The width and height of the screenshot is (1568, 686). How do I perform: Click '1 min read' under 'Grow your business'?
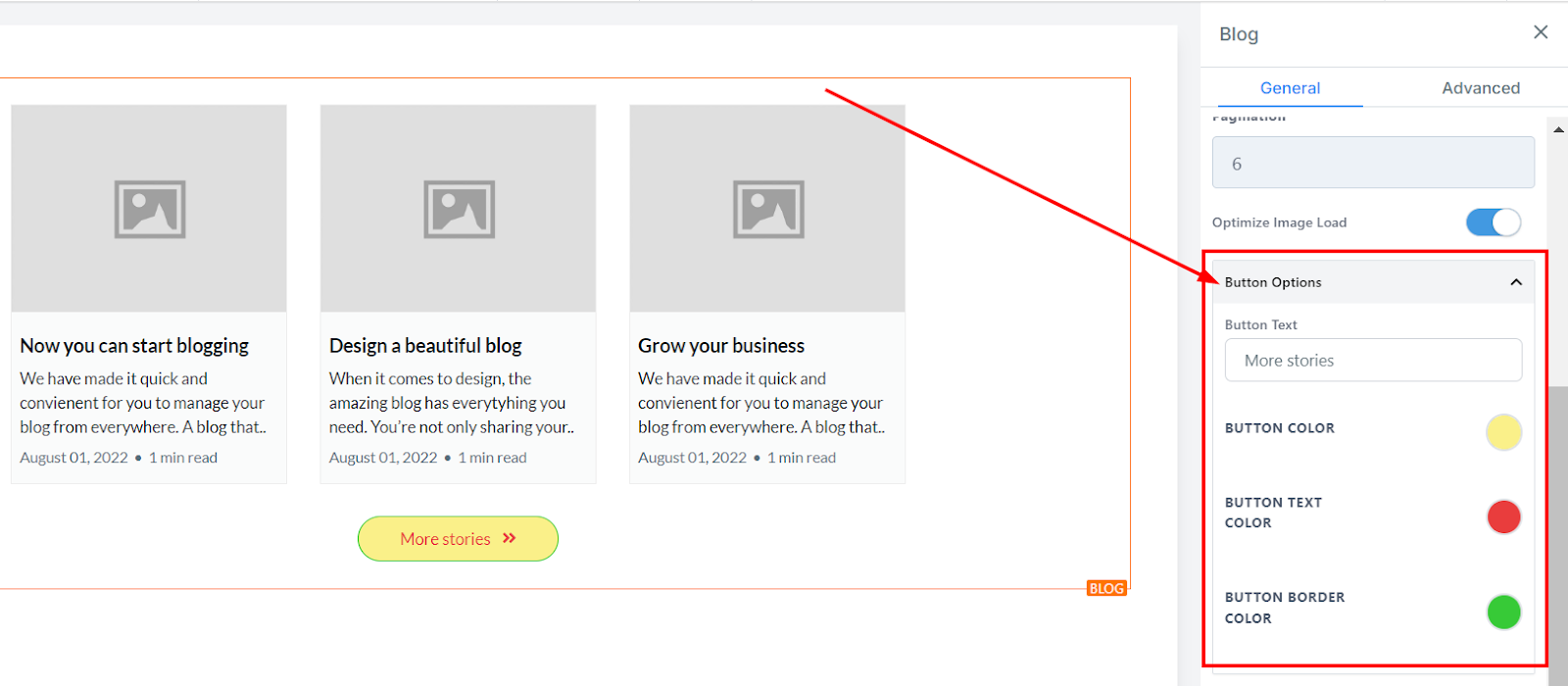coord(802,458)
